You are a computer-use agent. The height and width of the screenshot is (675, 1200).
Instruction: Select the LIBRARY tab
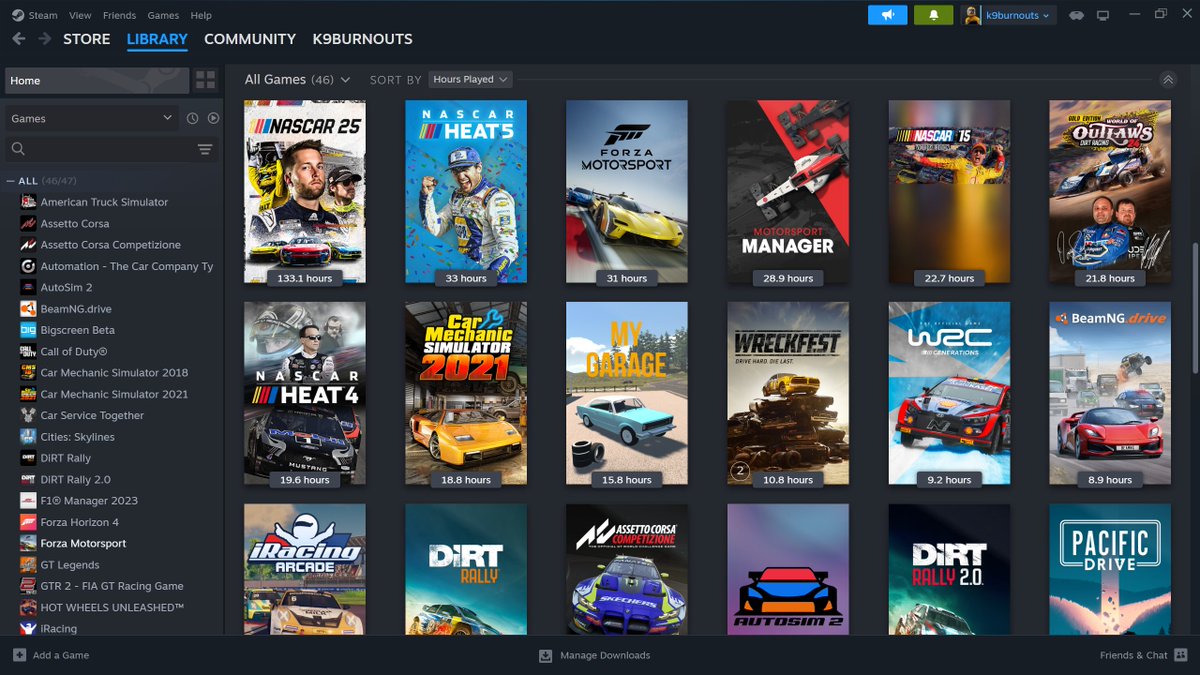click(157, 39)
